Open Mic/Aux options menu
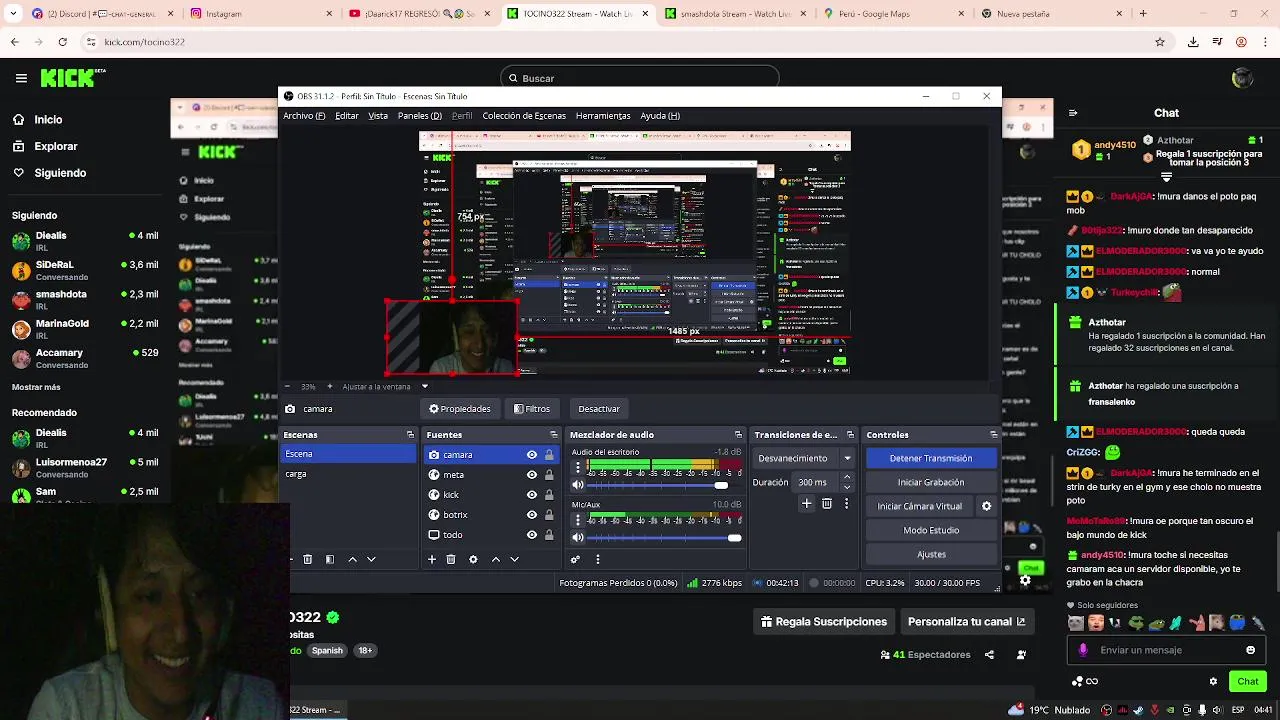This screenshot has width=1280, height=720. (577, 520)
